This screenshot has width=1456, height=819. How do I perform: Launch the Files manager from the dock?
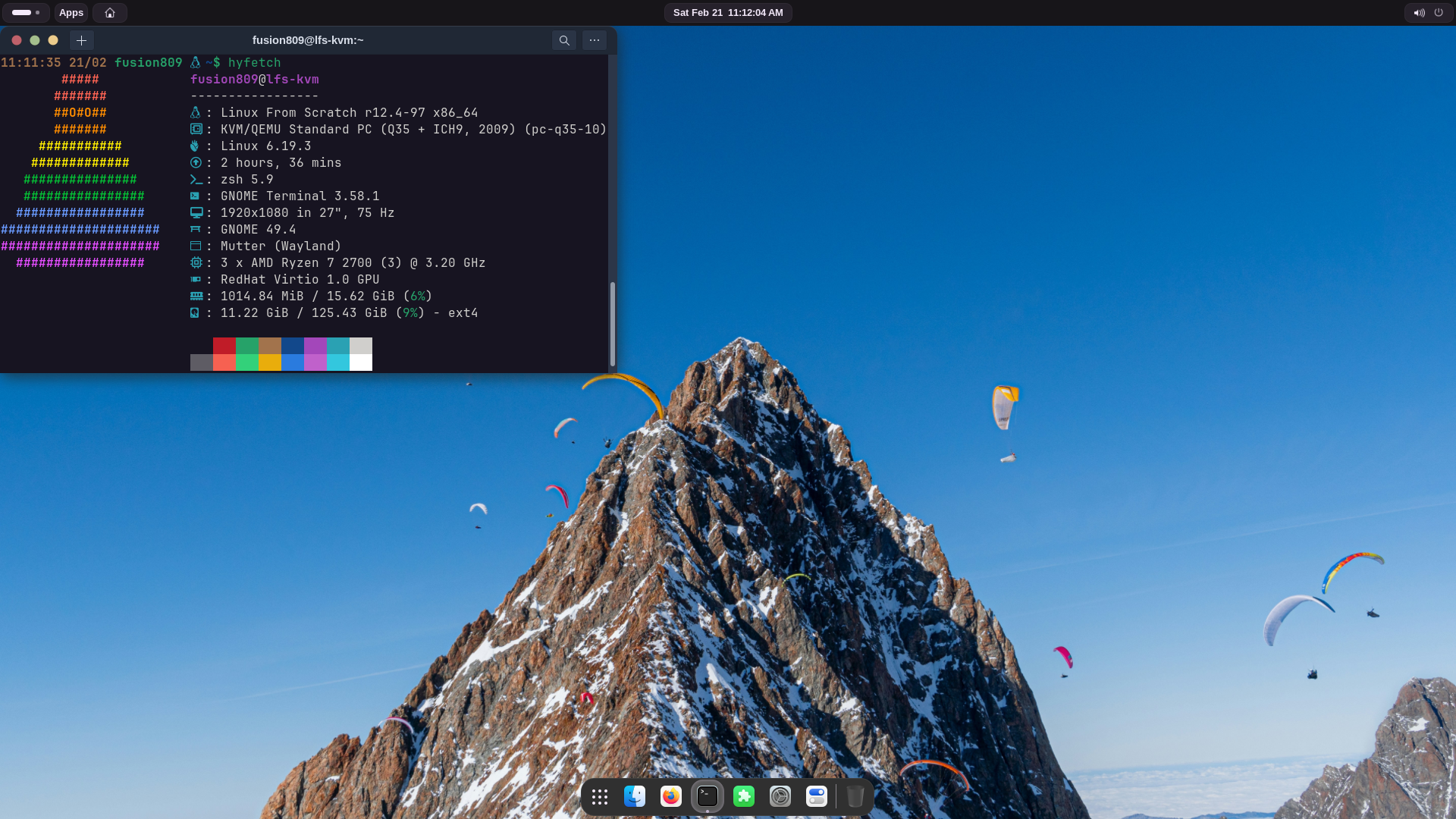635,796
